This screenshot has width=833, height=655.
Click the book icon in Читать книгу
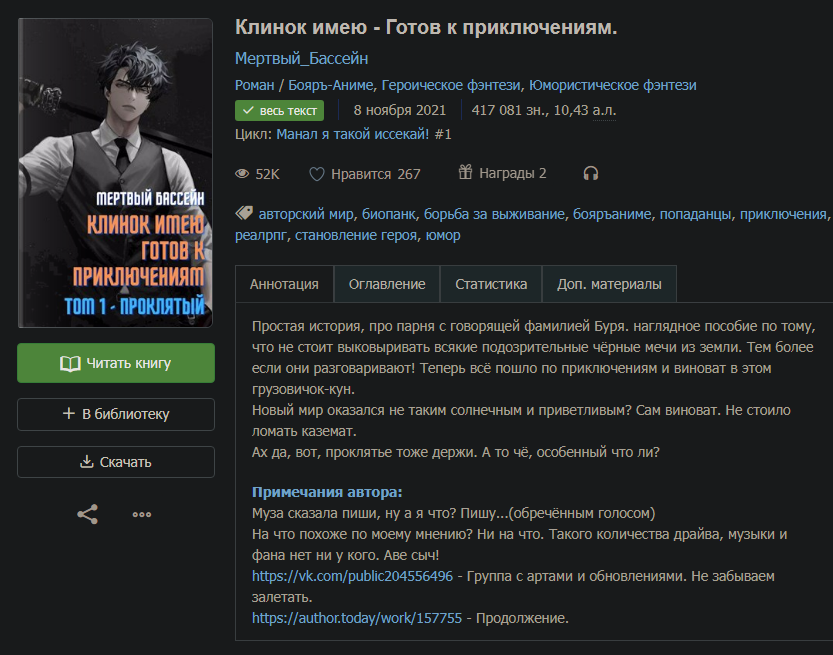(70, 364)
